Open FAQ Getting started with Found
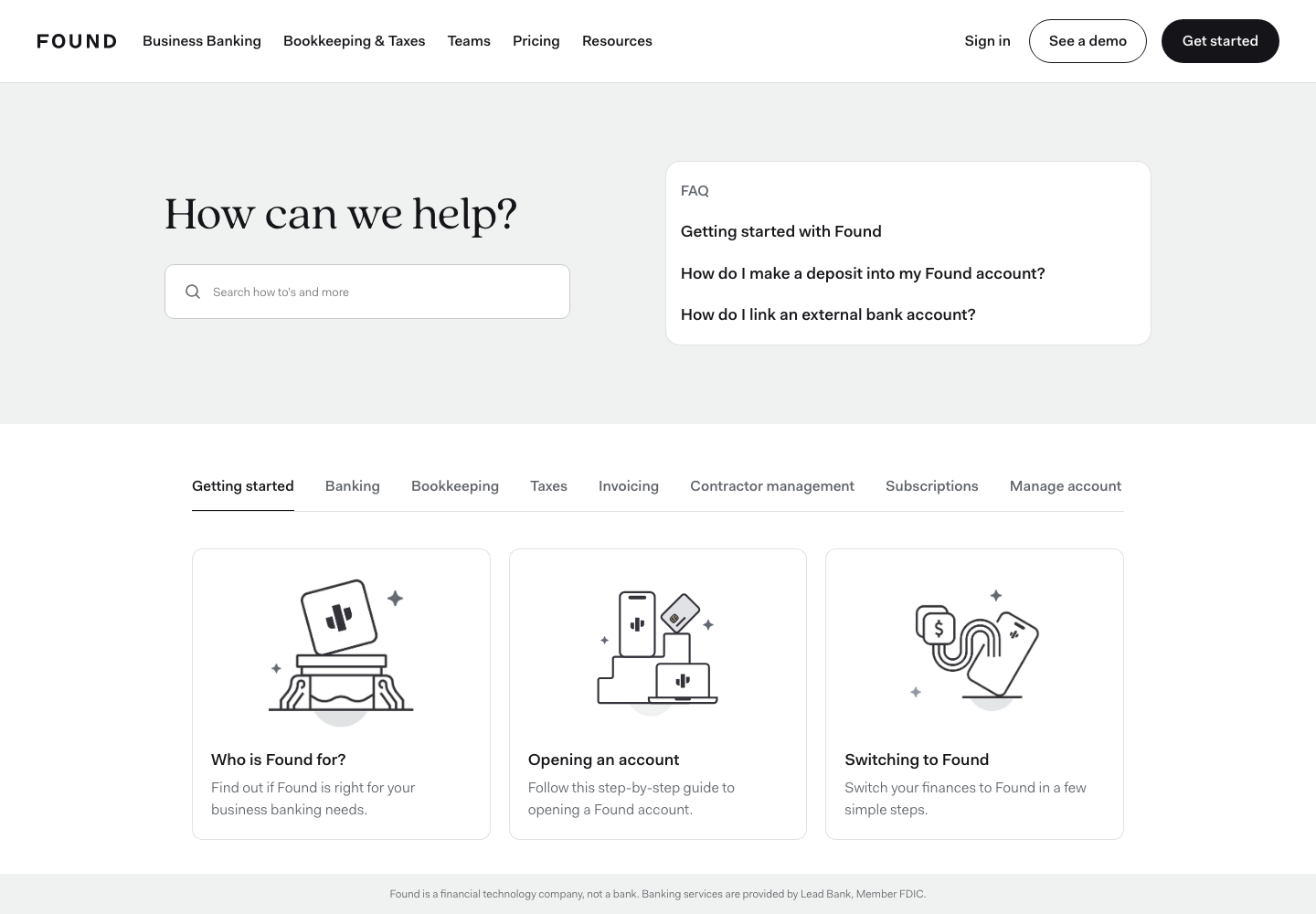Viewport: 1316px width, 914px height. coord(781,232)
